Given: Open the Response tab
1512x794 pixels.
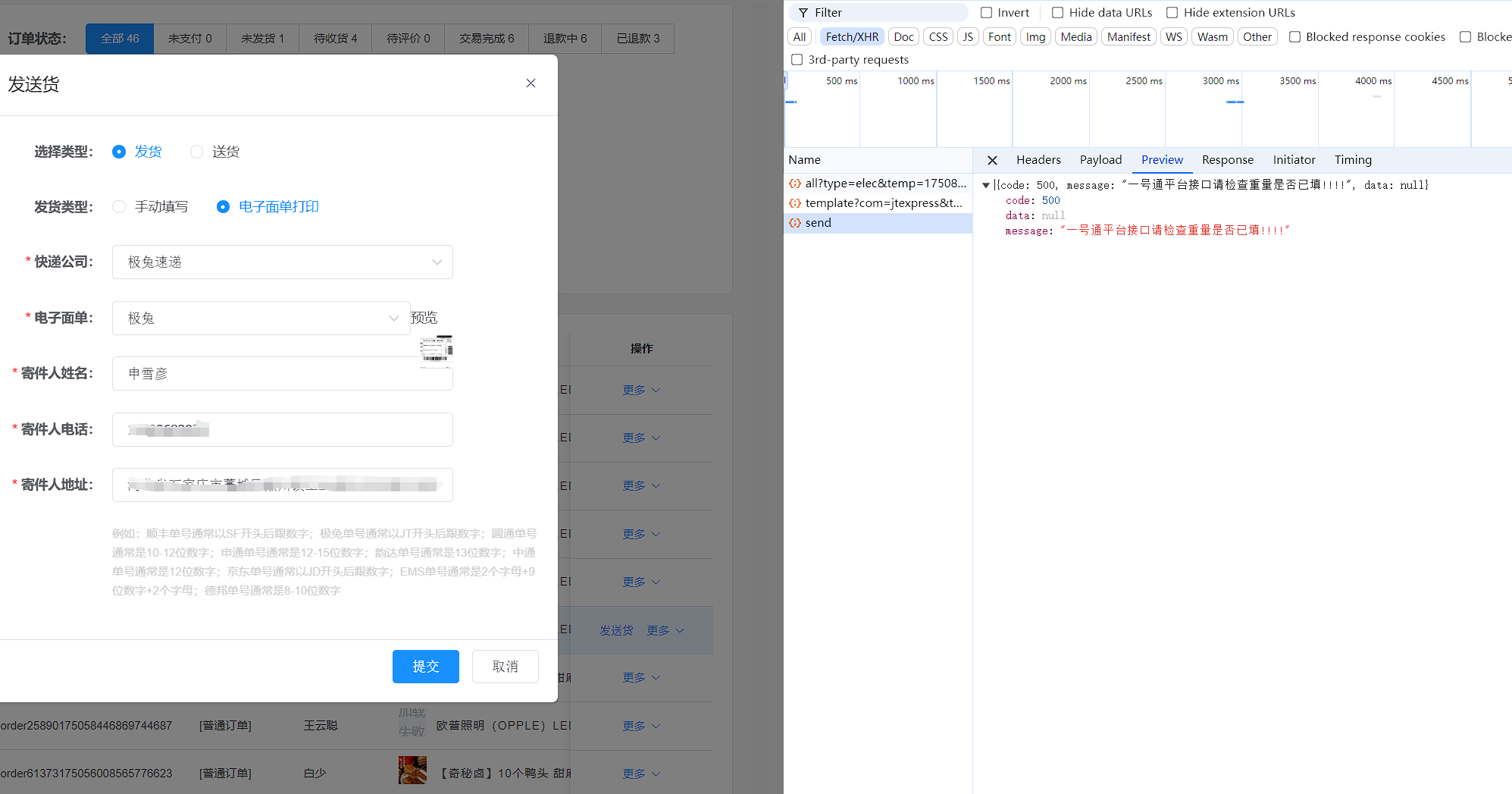Looking at the screenshot, I should tap(1228, 160).
